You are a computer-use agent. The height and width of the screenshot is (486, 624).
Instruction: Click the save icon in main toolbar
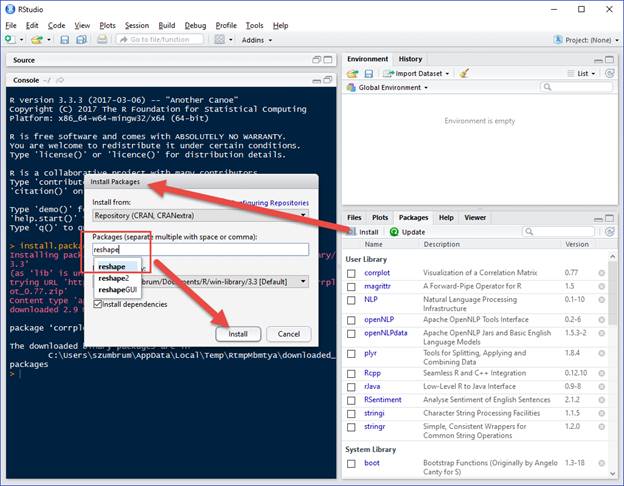click(64, 40)
